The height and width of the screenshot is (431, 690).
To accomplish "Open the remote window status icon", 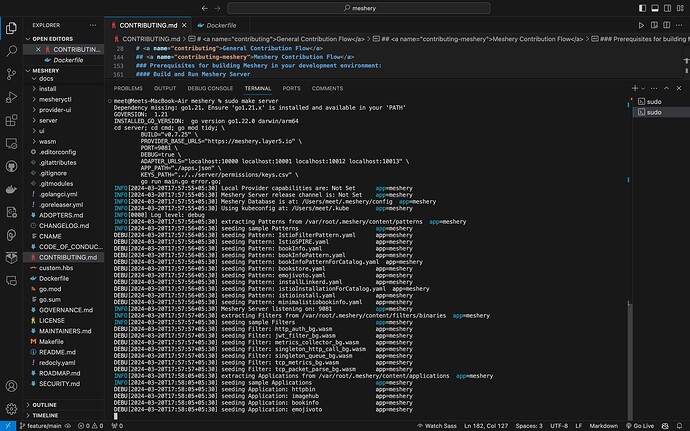I will pyautogui.click(x=7, y=426).
